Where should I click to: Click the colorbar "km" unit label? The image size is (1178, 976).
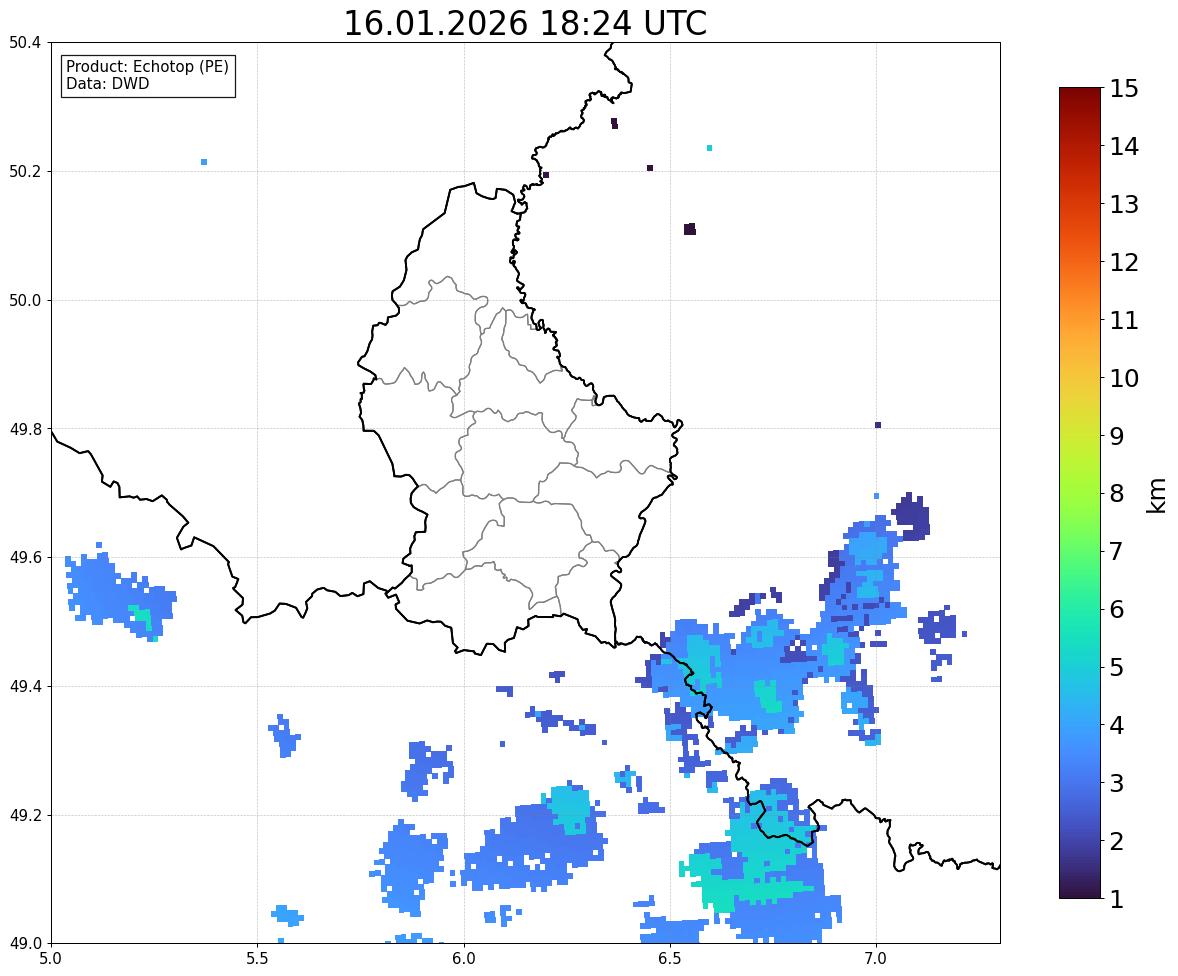pos(1156,496)
